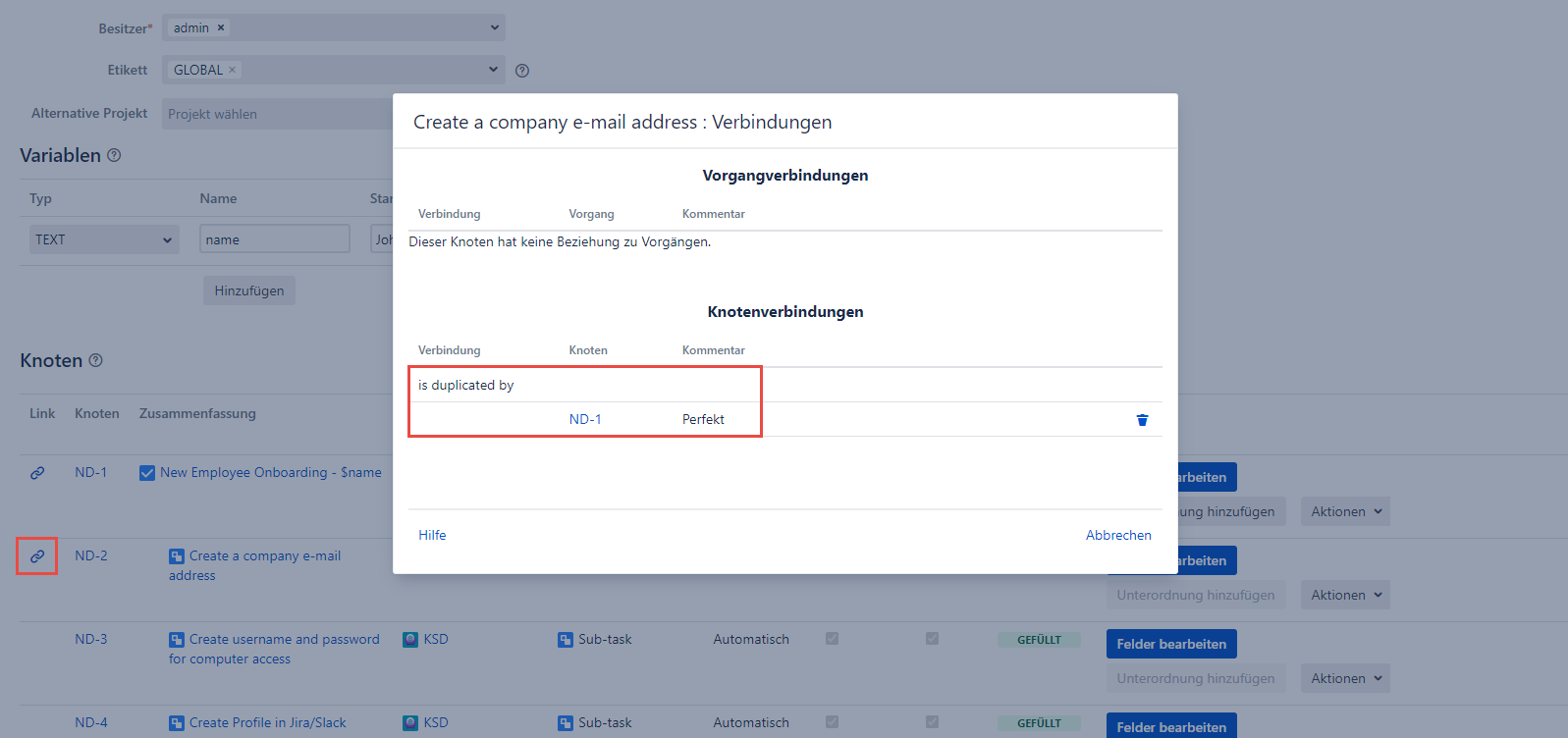Open the Variablen help question mark
This screenshot has height=738, width=1568.
click(x=114, y=155)
